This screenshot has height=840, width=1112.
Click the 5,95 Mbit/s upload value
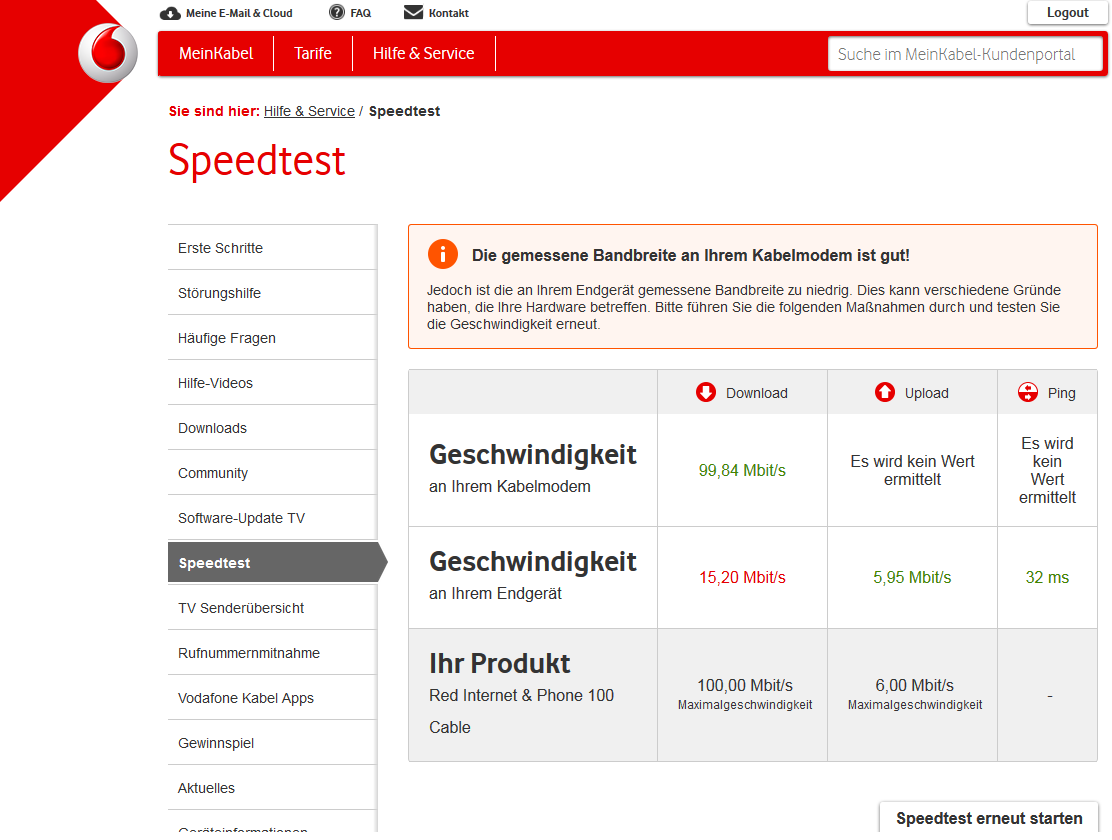tap(912, 578)
